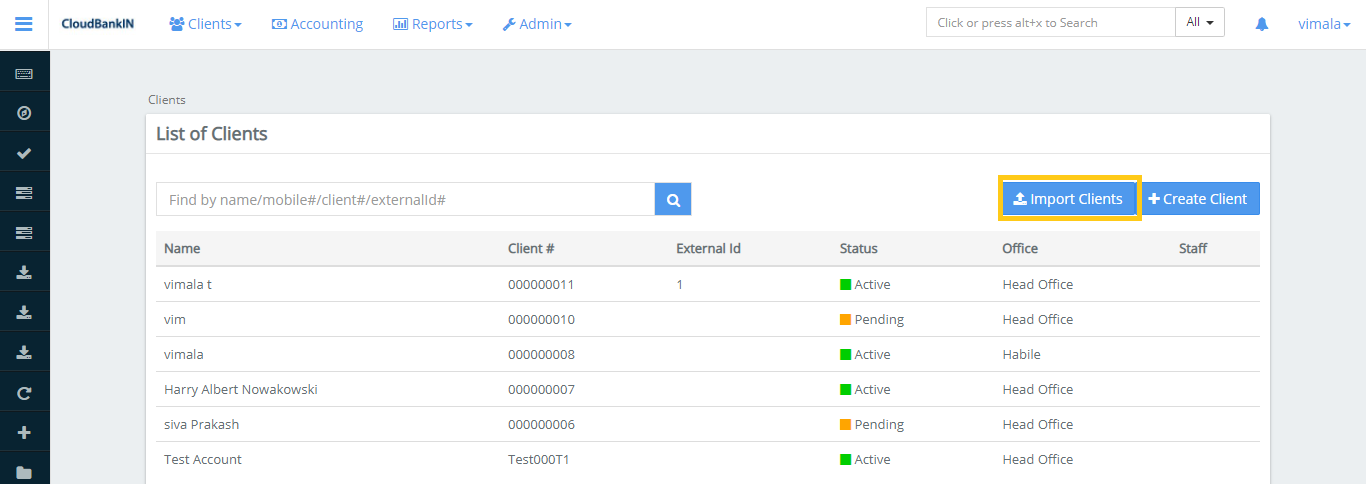The image size is (1366, 484).
Task: Toggle the hamburger sidebar menu
Action: coord(24,24)
